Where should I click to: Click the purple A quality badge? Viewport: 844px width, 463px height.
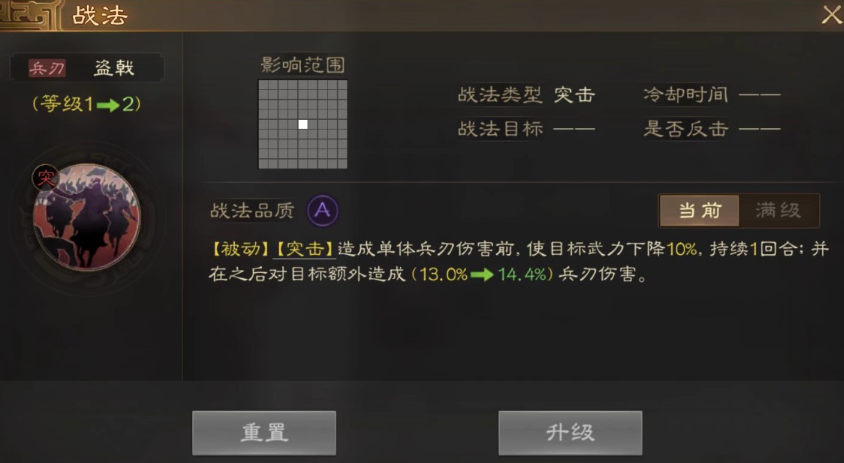[x=322, y=211]
